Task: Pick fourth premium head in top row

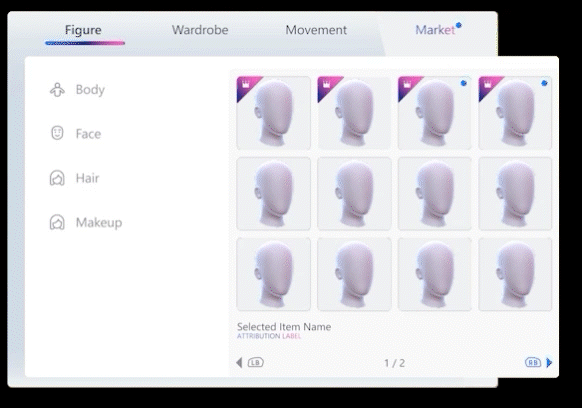Action: pyautogui.click(x=515, y=113)
